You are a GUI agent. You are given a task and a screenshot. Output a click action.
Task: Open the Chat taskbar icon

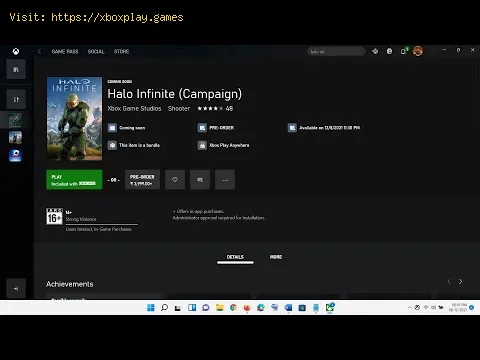[206, 307]
